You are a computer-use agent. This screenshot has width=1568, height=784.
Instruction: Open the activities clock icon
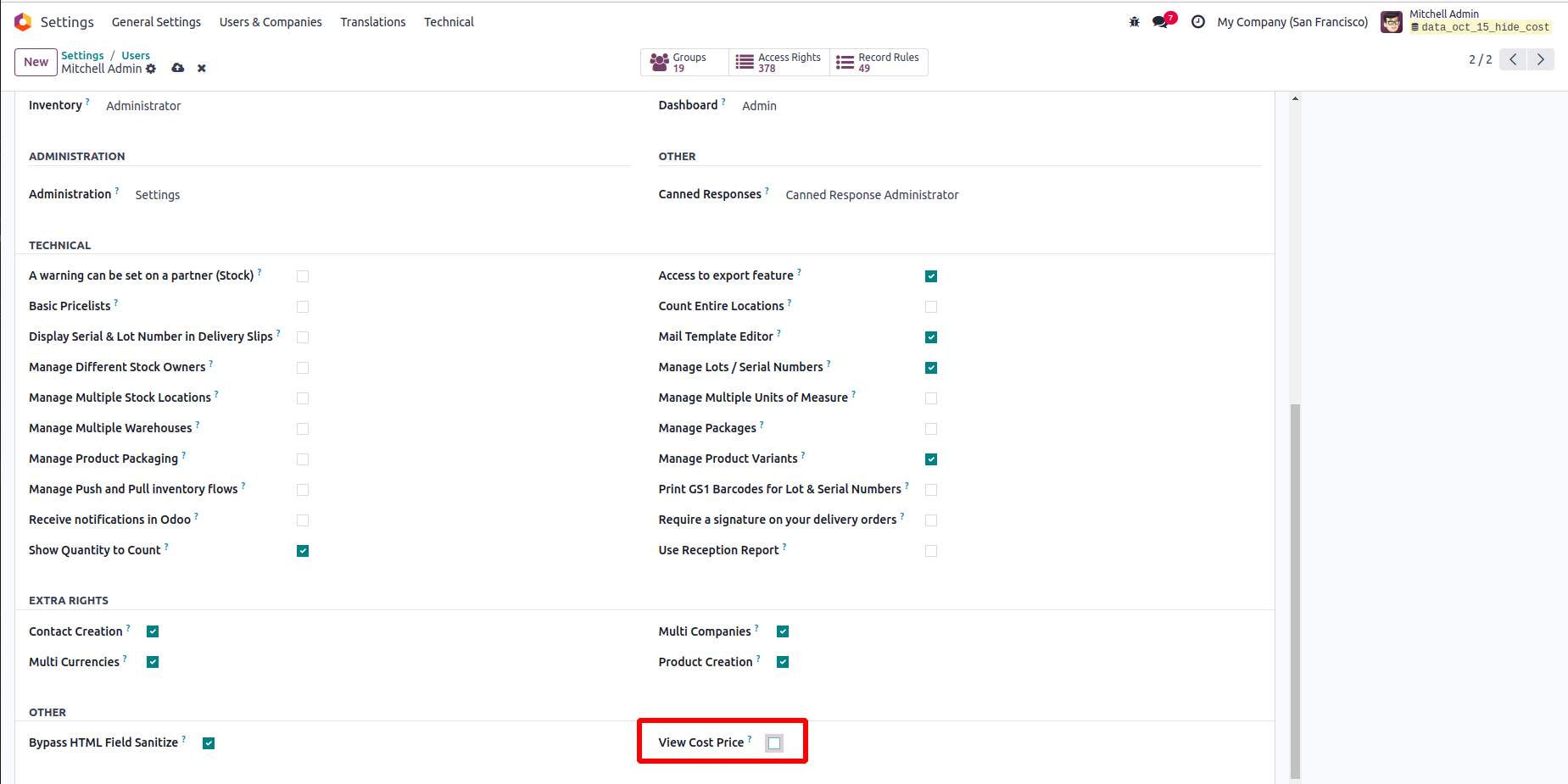(1197, 22)
